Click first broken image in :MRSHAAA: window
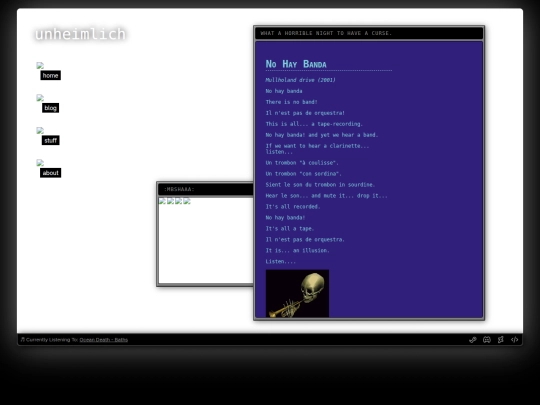The height and width of the screenshot is (405, 540). (x=162, y=201)
